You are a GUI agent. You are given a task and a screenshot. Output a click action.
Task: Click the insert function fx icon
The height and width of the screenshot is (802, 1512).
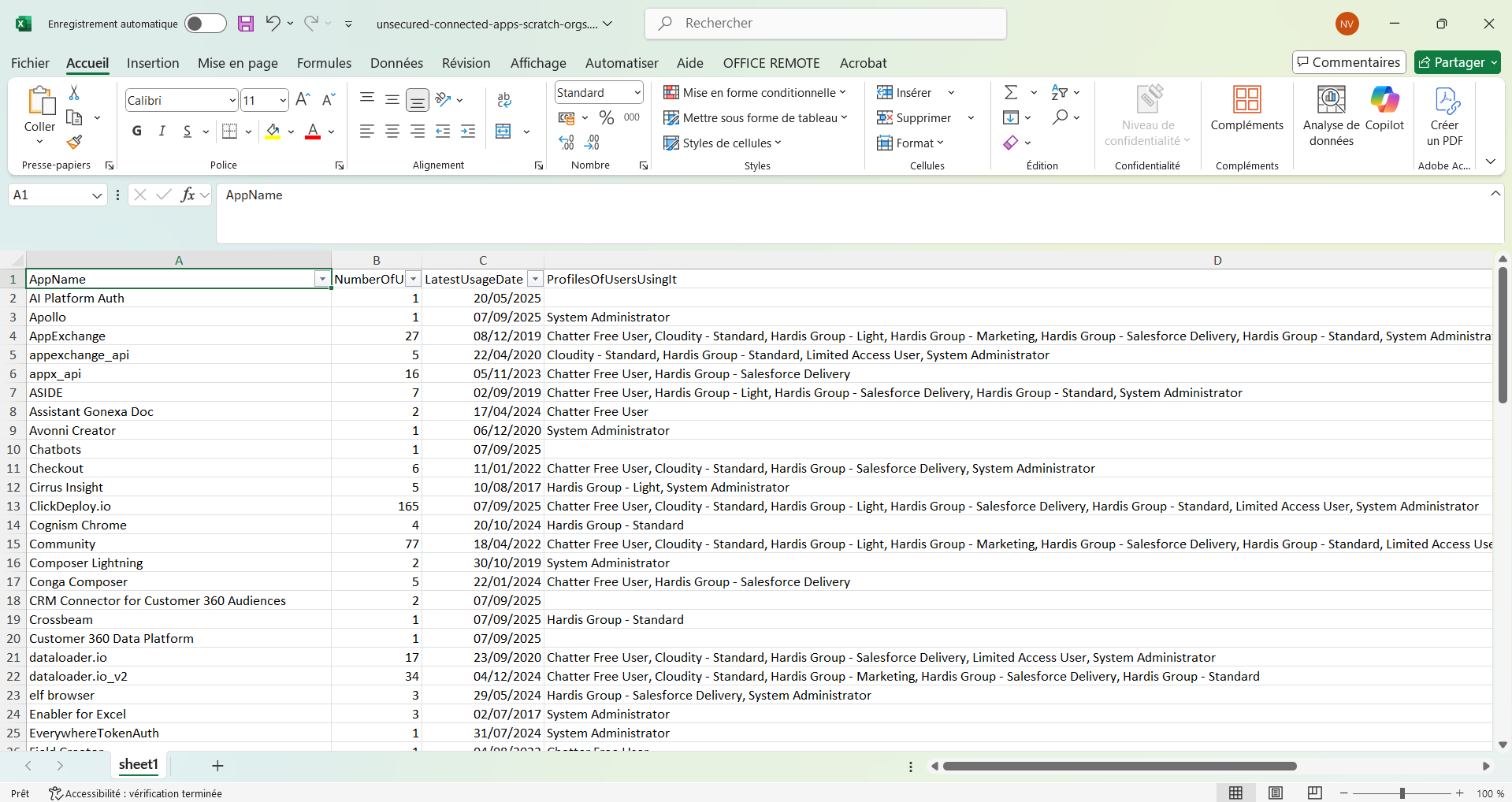pos(188,195)
